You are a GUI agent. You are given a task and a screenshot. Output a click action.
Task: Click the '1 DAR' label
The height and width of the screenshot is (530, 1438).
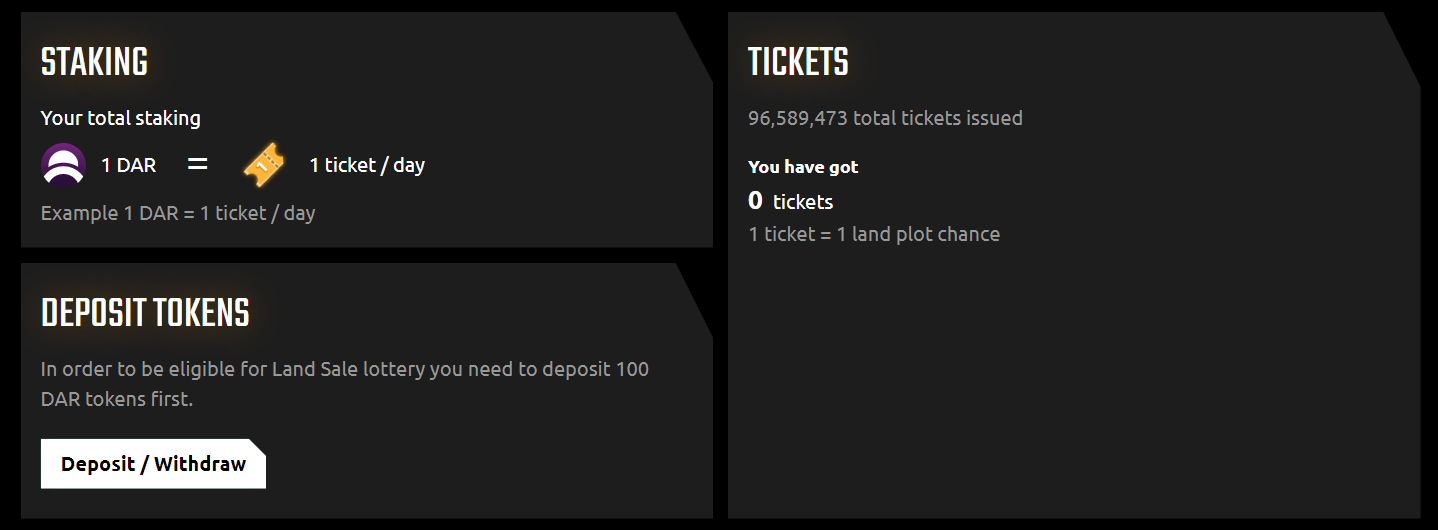point(129,165)
